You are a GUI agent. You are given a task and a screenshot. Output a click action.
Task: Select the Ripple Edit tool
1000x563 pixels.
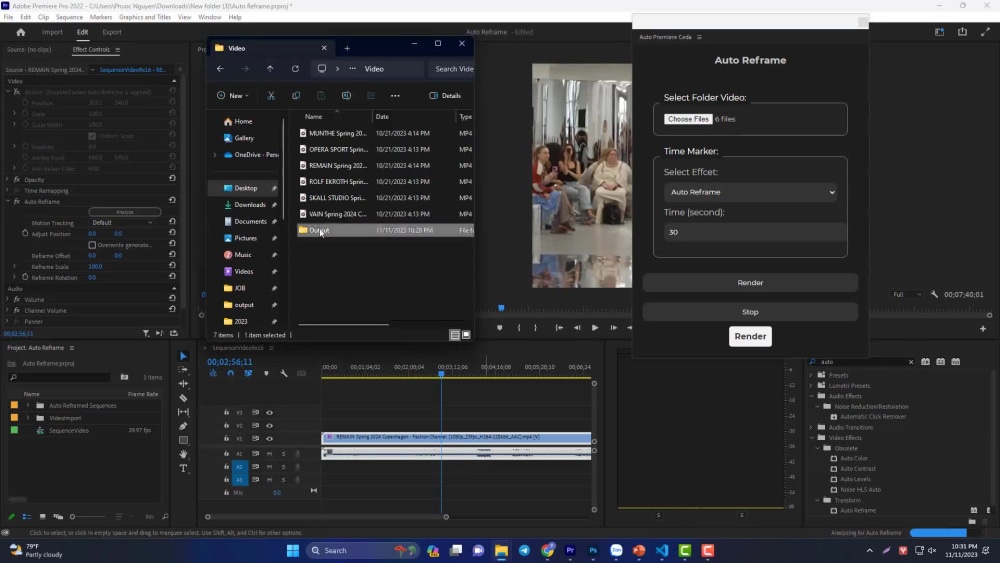pos(184,384)
